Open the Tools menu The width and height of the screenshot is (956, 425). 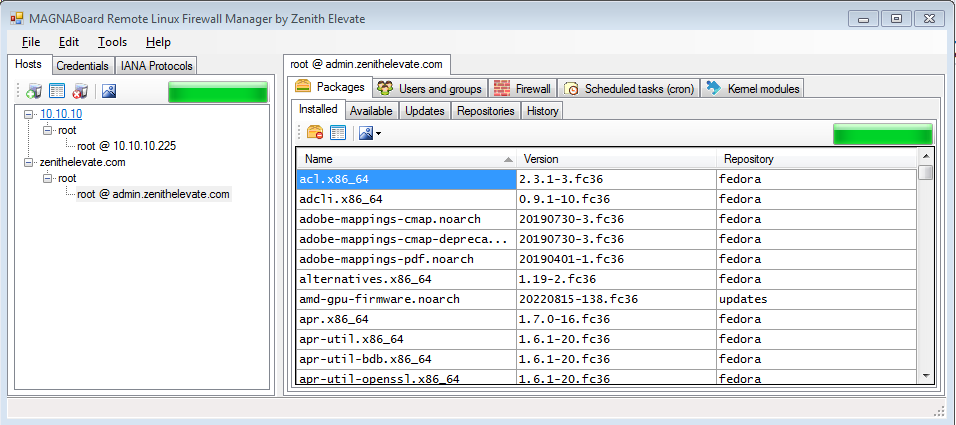[112, 42]
